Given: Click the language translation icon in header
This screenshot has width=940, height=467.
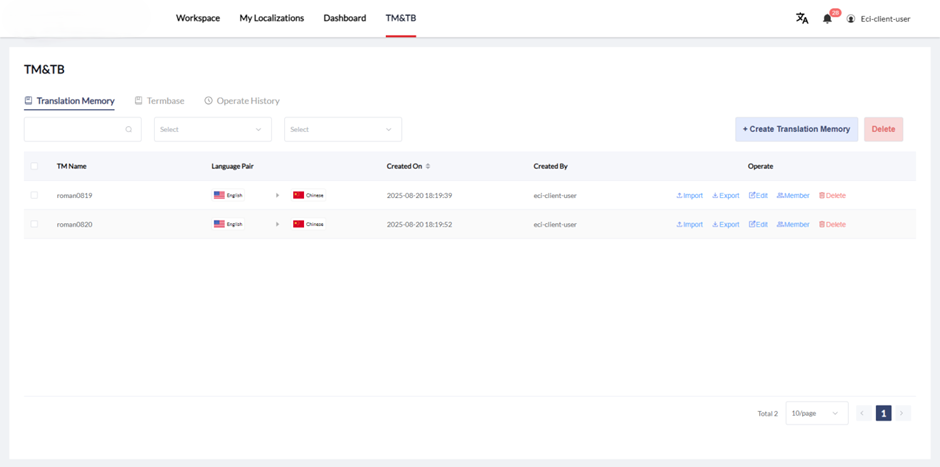Looking at the screenshot, I should tap(801, 18).
